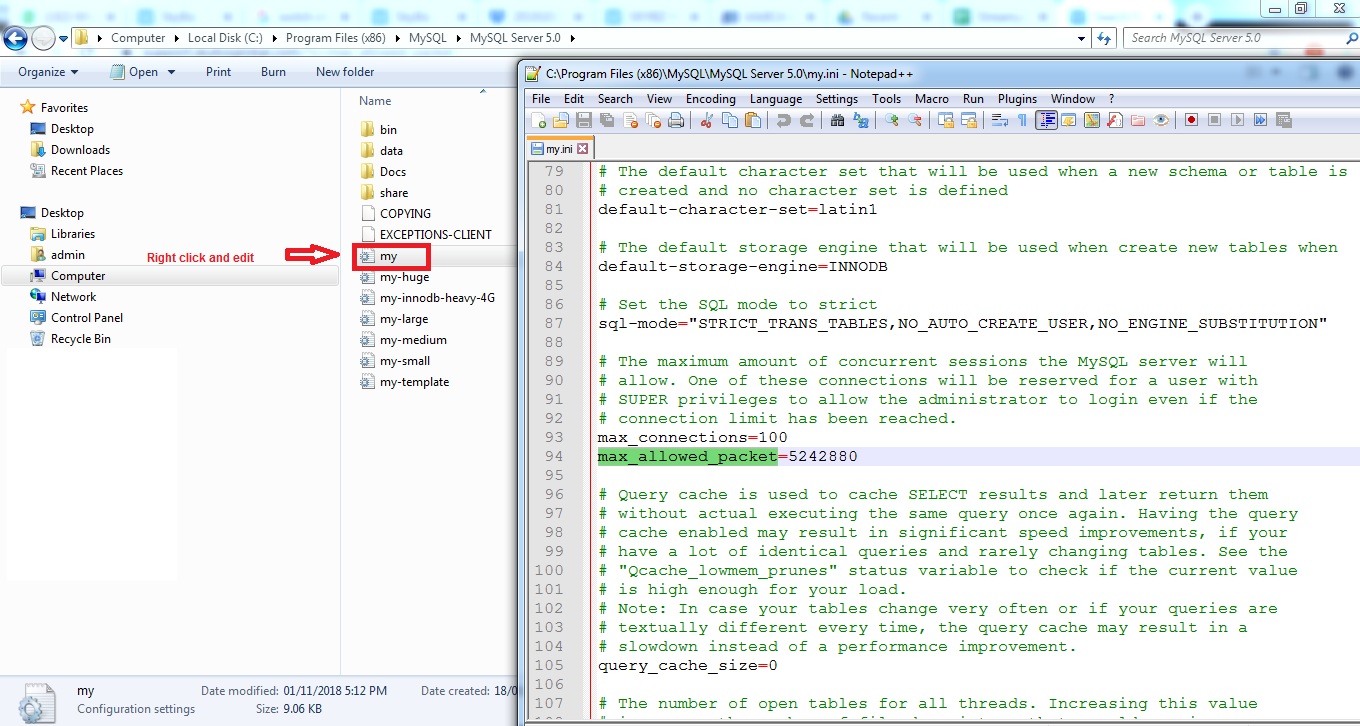
Task: Click the Print icon in Notepad++ toolbar
Action: tap(676, 121)
